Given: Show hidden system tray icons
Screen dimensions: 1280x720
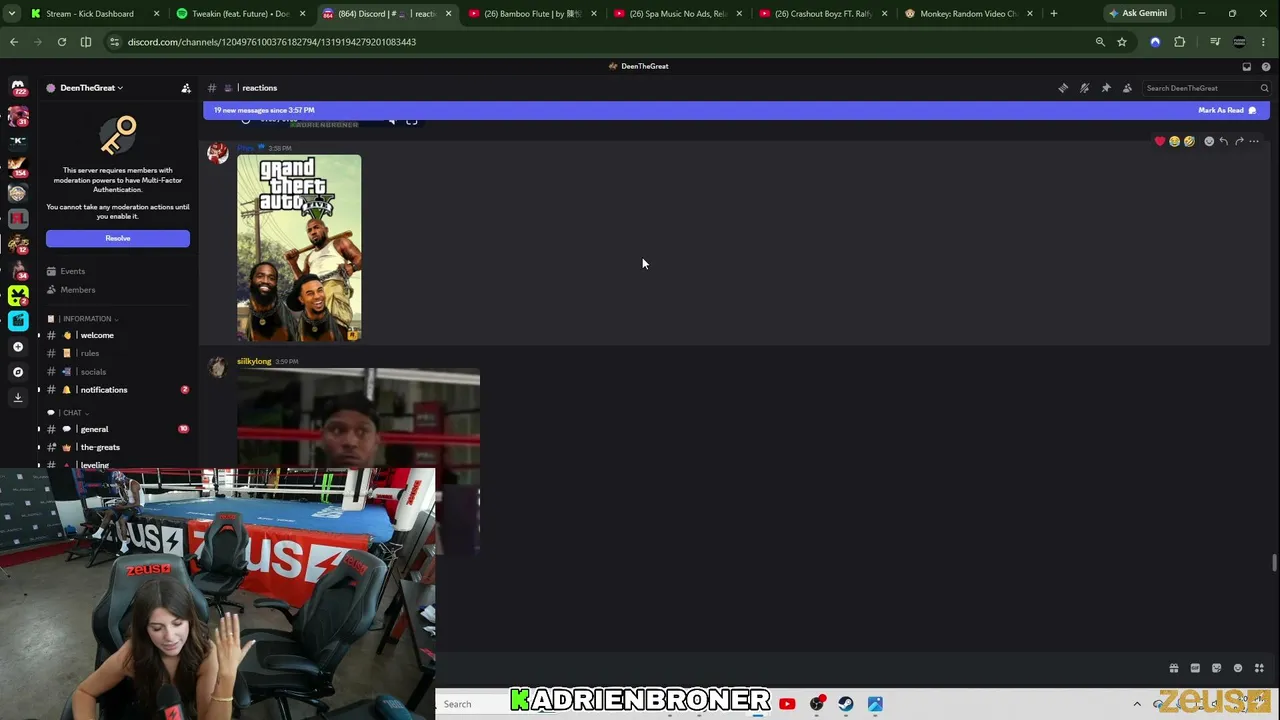Looking at the screenshot, I should (1137, 704).
